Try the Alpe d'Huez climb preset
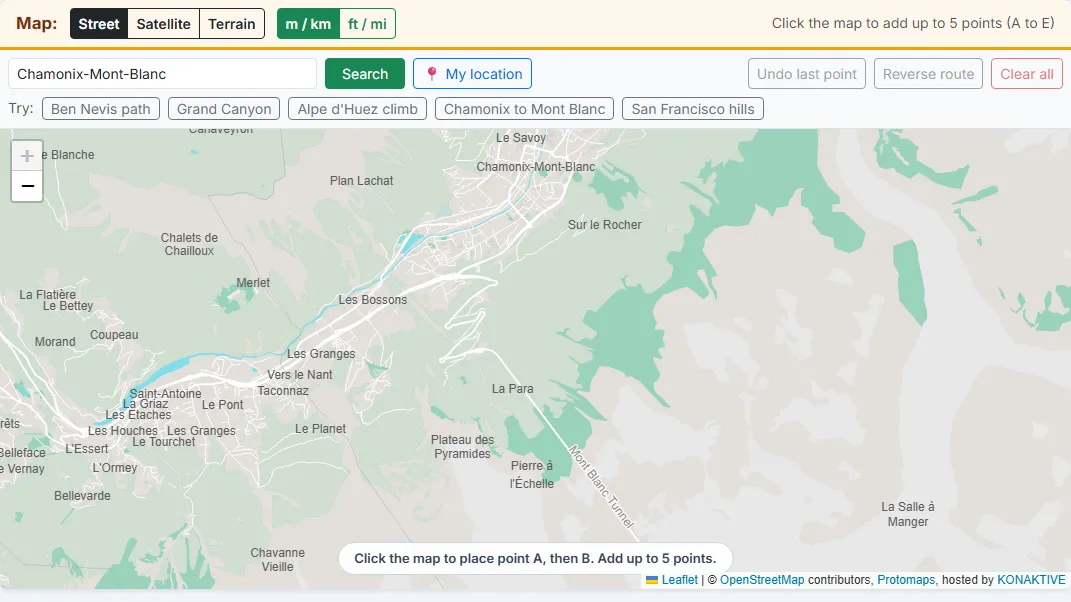 pyautogui.click(x=357, y=109)
